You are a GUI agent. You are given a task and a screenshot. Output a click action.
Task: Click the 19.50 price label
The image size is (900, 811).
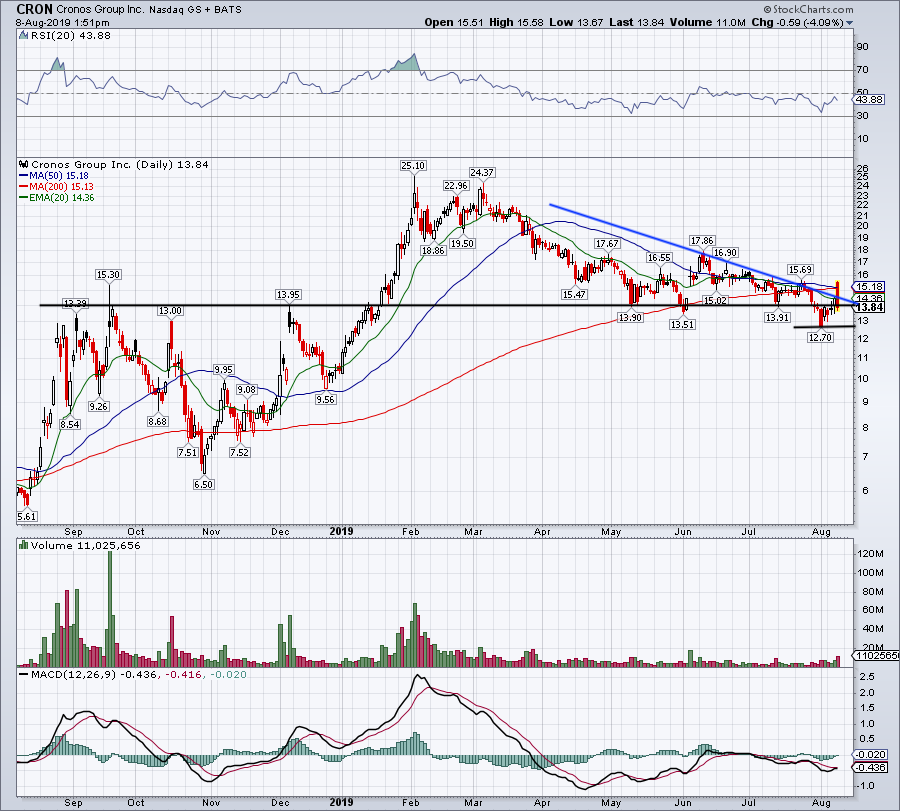(462, 243)
